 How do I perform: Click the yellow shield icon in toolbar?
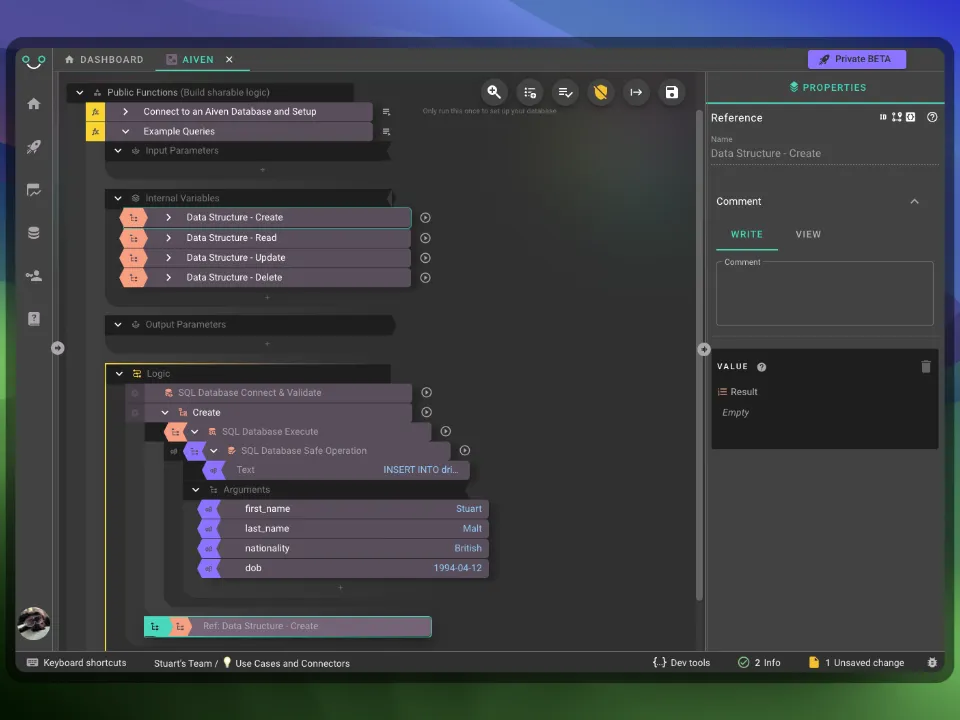600,92
